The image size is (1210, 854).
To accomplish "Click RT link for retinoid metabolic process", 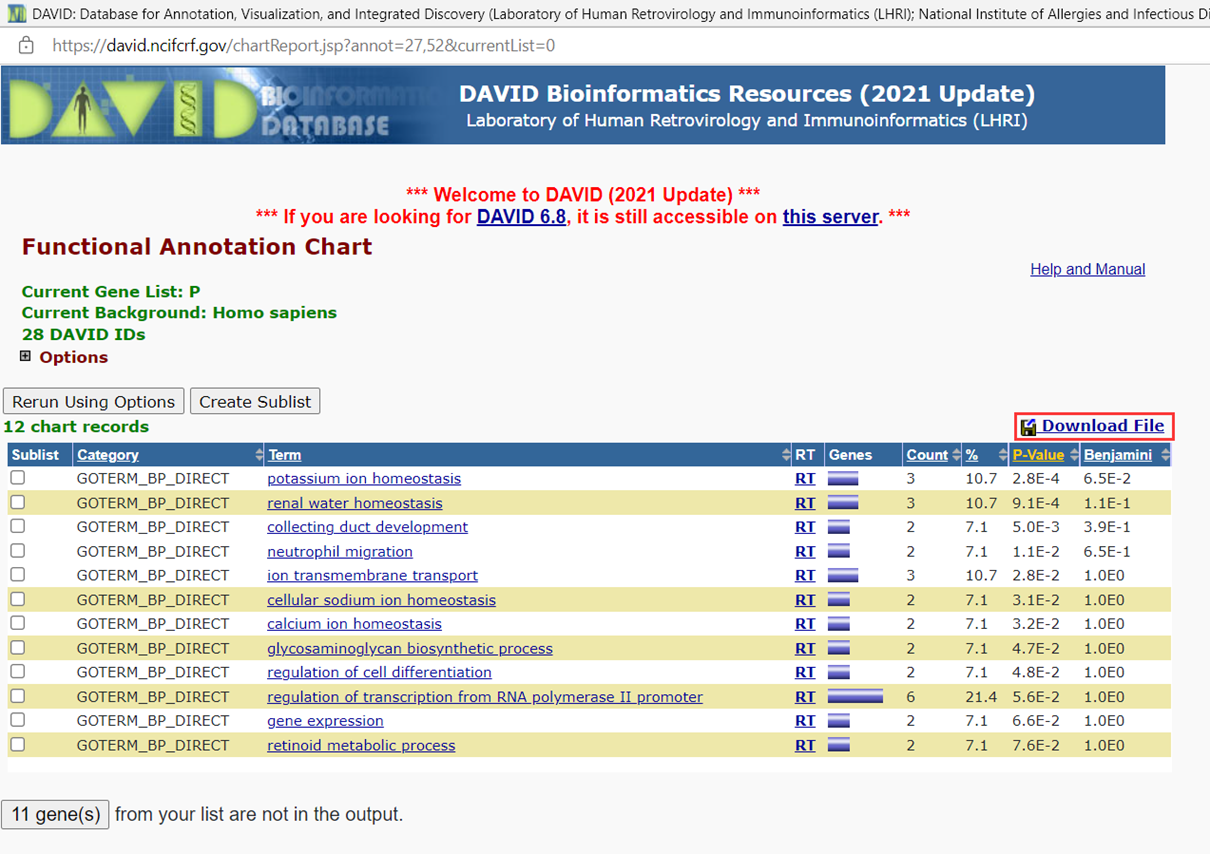I will pos(805,746).
